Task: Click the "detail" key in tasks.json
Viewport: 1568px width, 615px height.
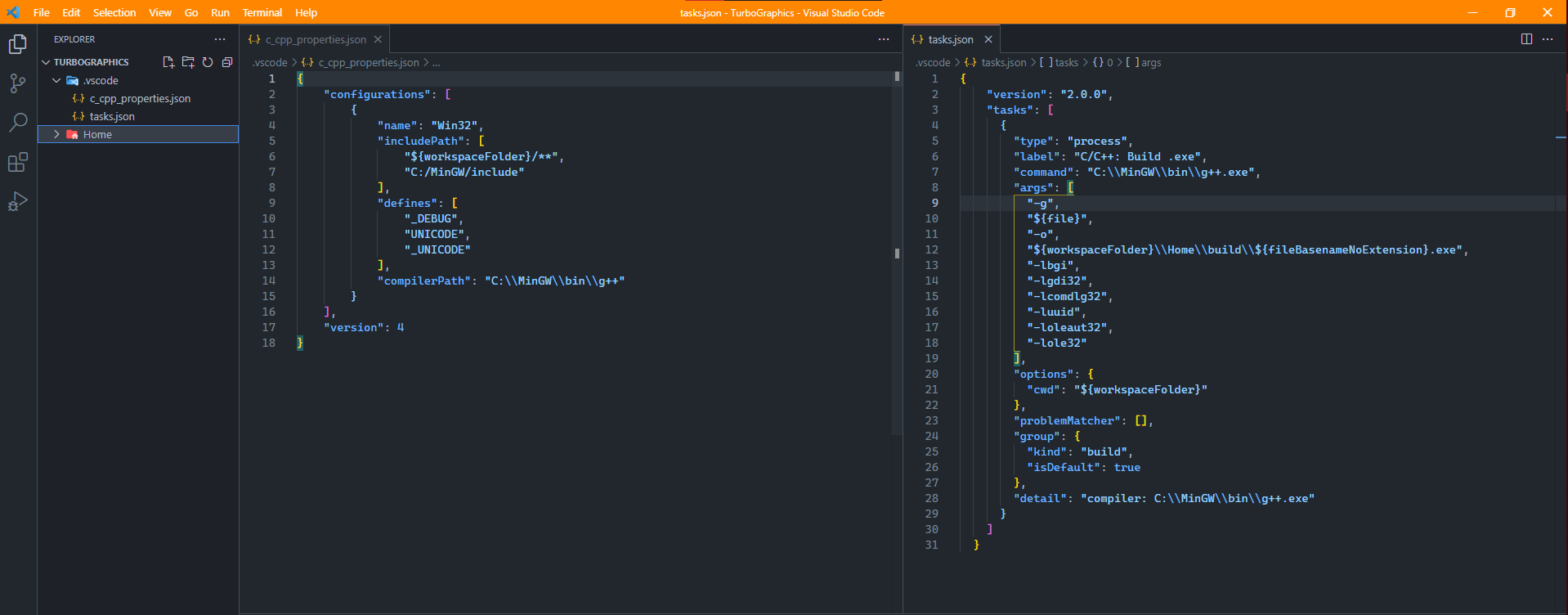Action: pyautogui.click(x=1040, y=498)
